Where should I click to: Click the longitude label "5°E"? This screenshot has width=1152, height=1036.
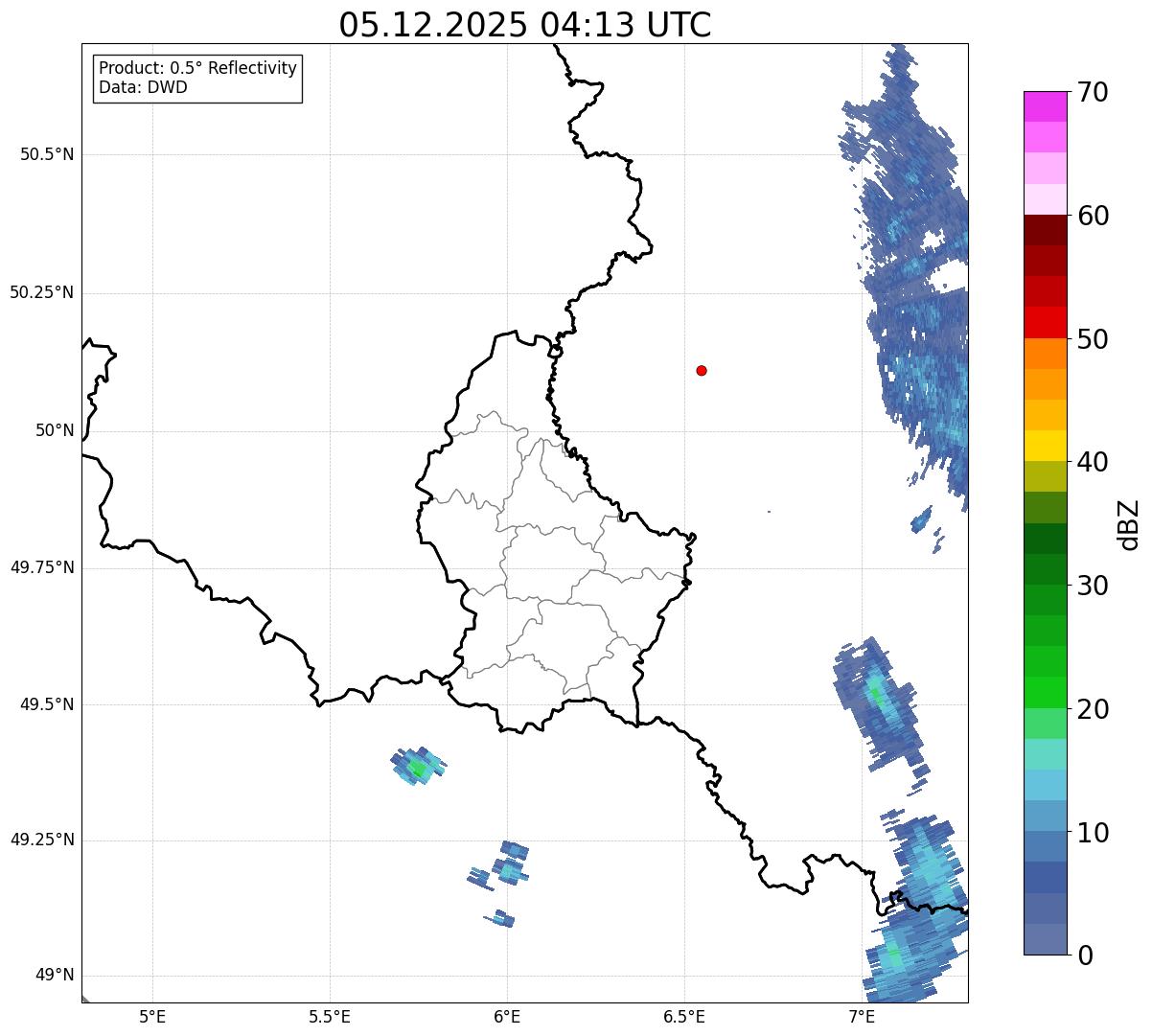tap(152, 1016)
